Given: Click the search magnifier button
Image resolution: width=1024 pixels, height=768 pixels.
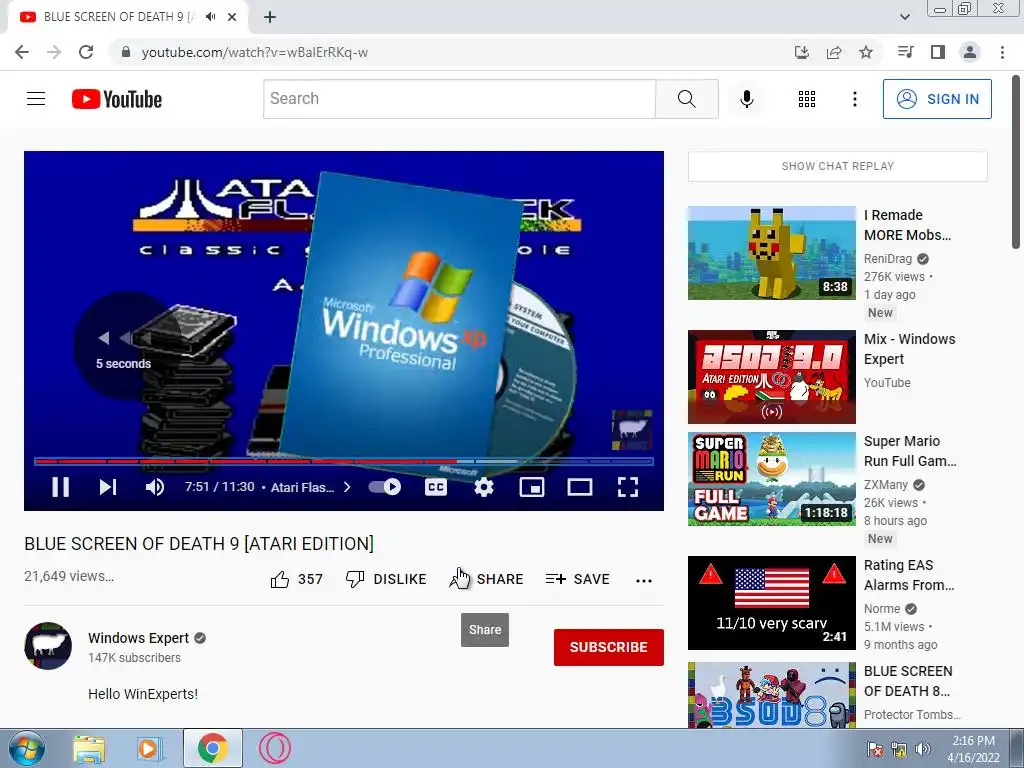Looking at the screenshot, I should [686, 99].
